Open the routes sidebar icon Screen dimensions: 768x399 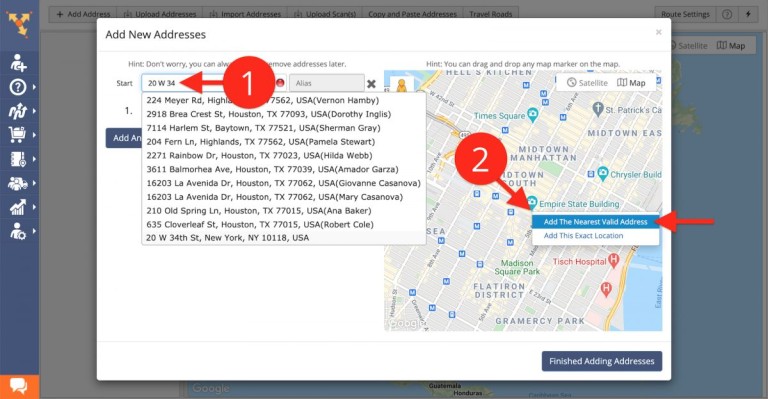click(18, 111)
